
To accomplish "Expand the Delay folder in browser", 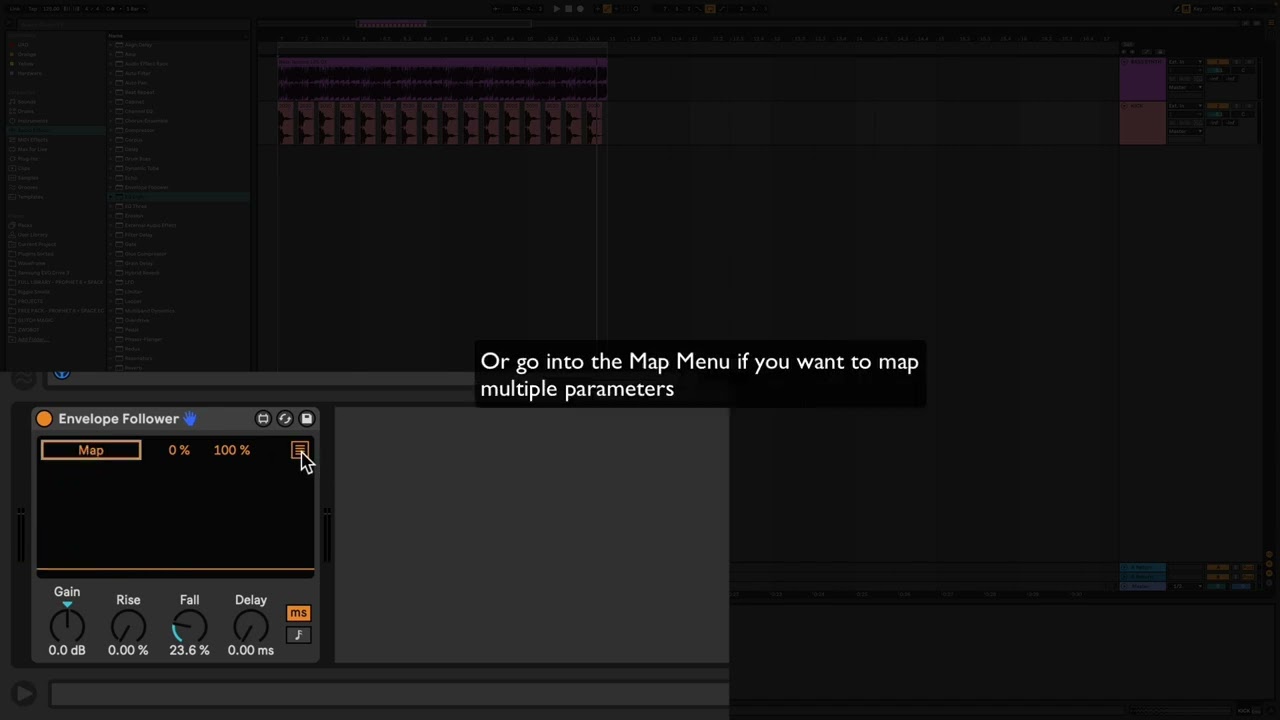I will point(110,149).
